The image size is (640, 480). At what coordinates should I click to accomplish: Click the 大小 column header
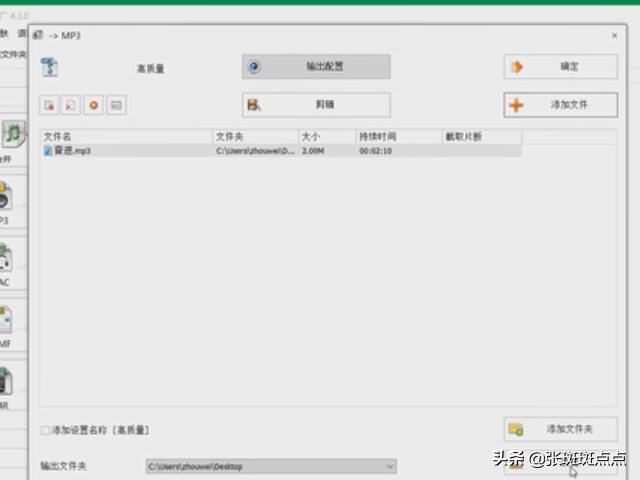coord(326,136)
